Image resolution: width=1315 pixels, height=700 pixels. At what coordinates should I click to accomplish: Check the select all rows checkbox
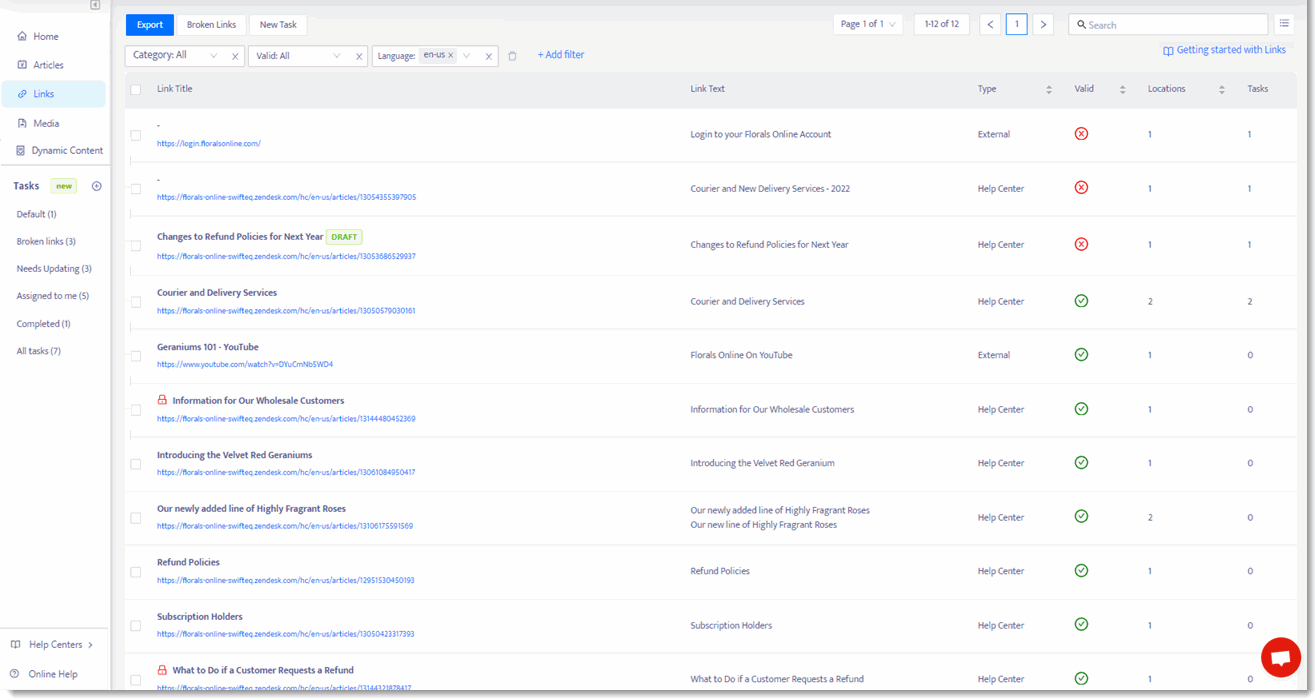click(136, 90)
